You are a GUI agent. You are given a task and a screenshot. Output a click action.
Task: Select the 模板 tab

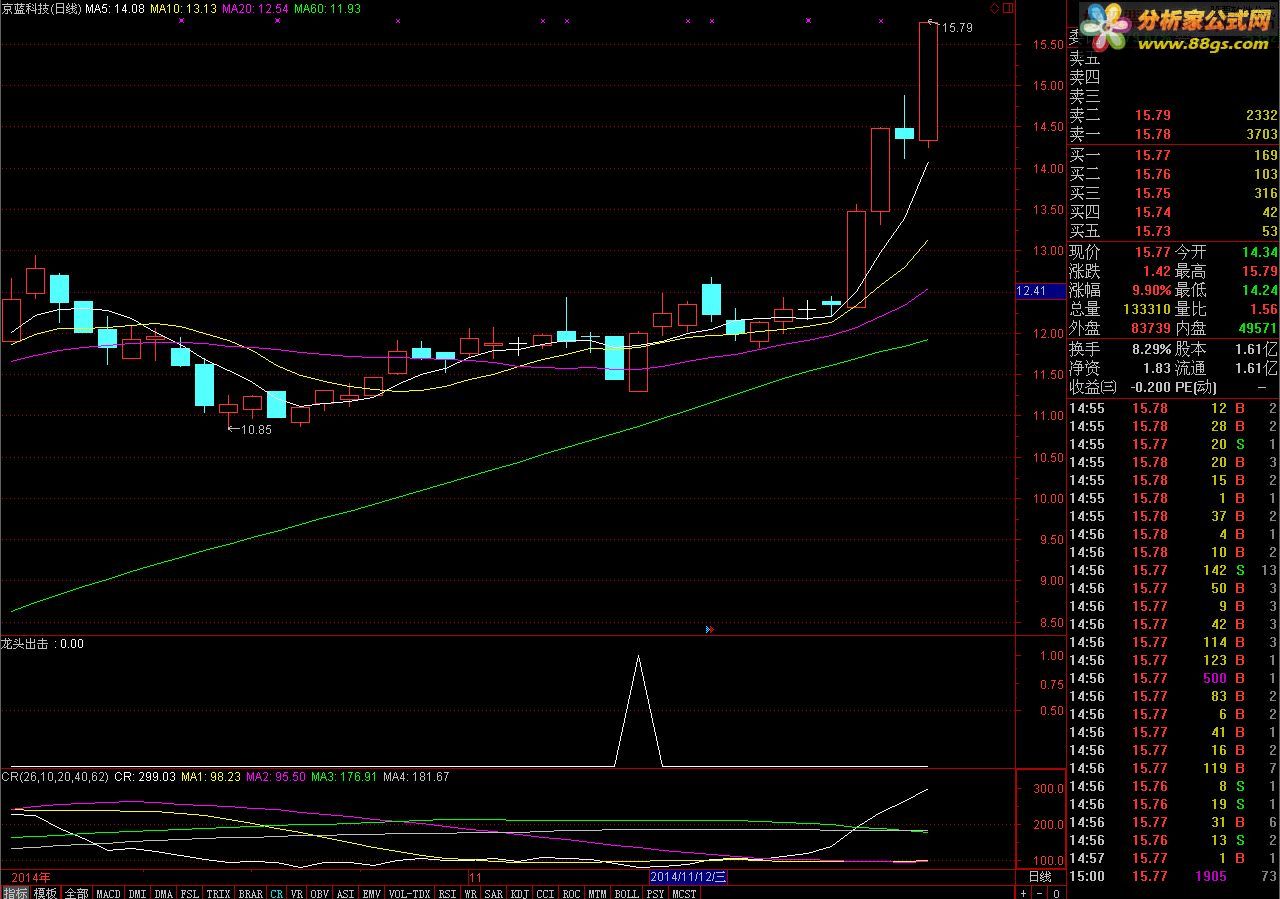tap(45, 892)
